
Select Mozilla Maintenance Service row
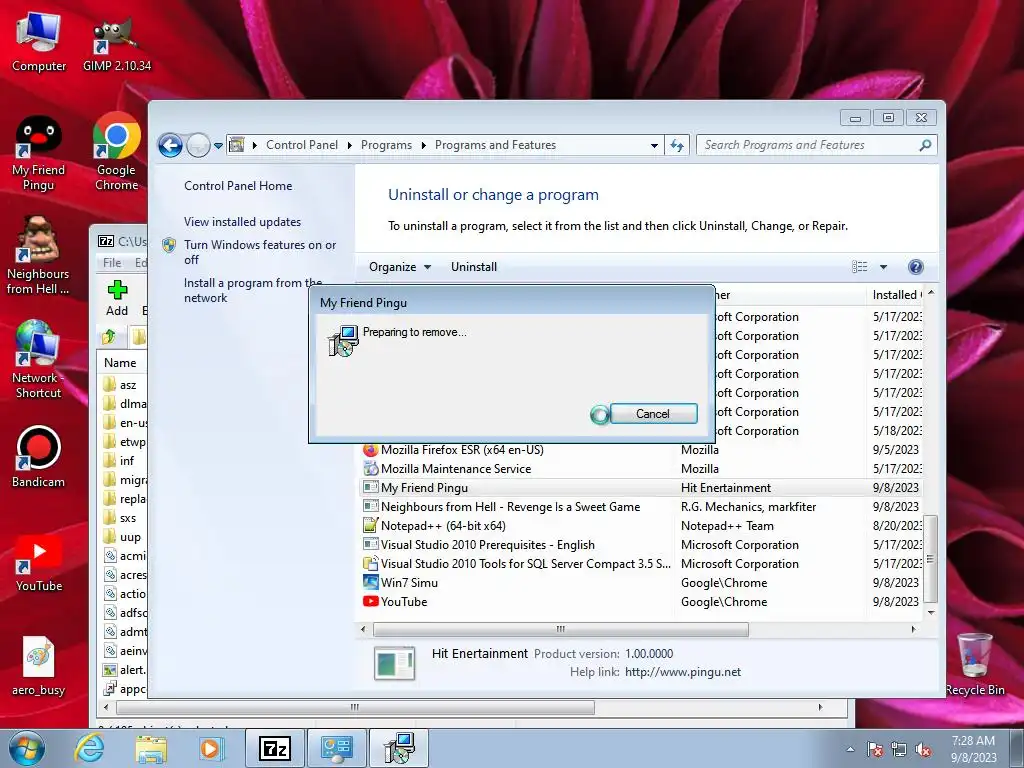click(x=641, y=469)
